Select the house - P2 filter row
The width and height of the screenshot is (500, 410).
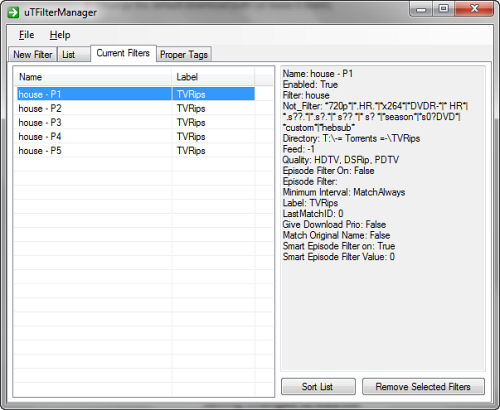coord(136,108)
